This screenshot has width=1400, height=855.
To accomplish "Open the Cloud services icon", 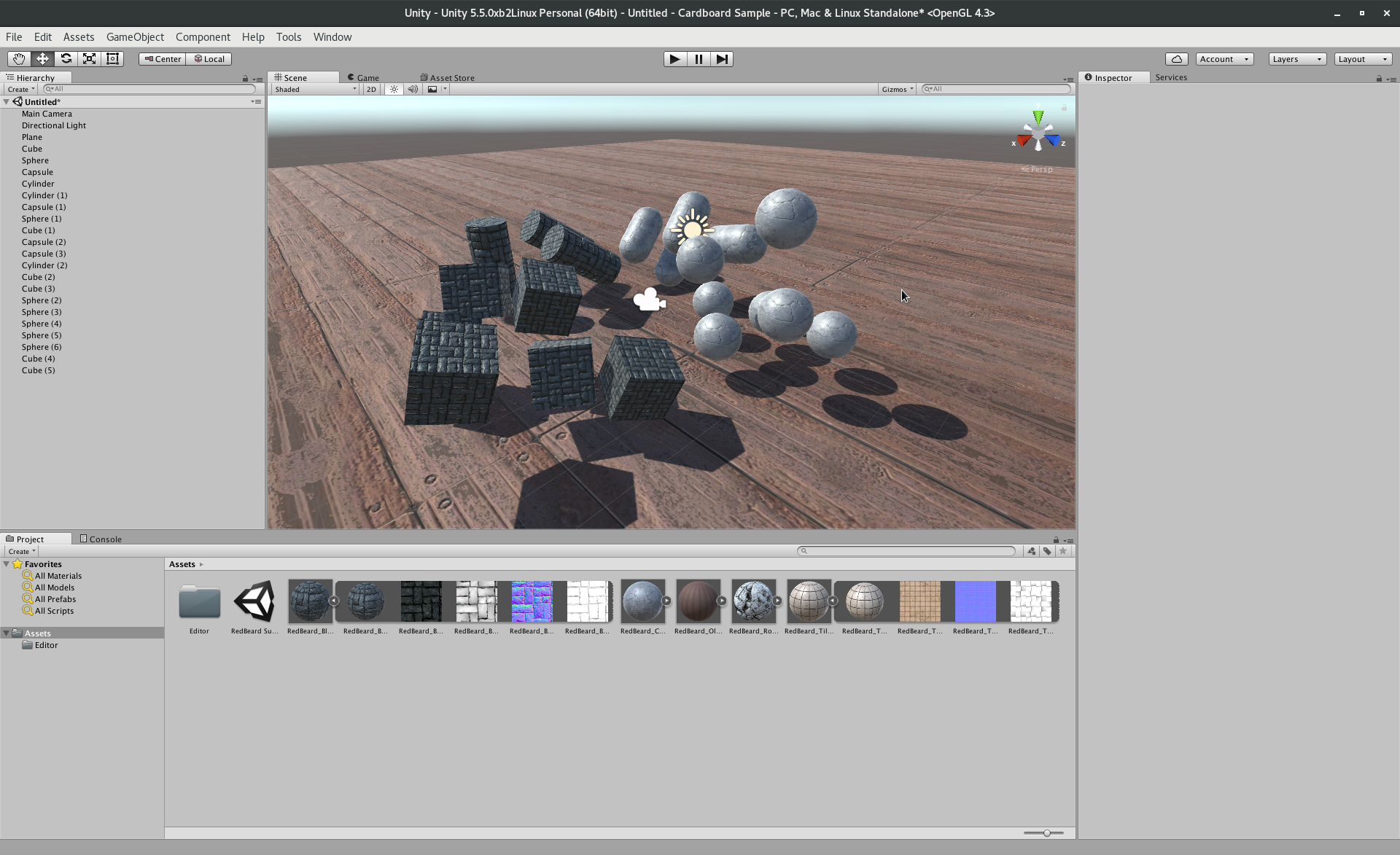I will pos(1176,59).
